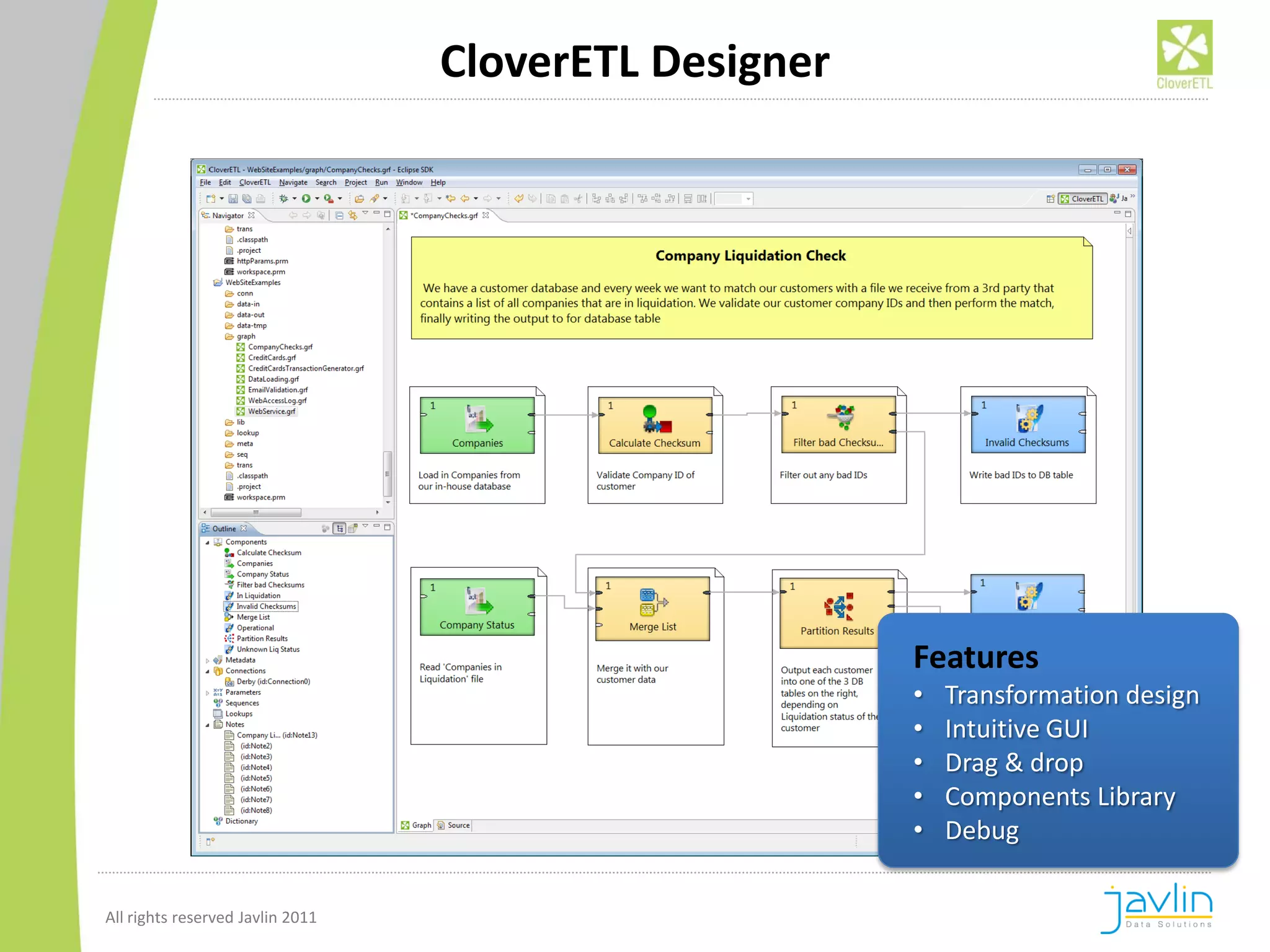
Task: Select the CompanyChecks.grf editor tab
Action: (445, 216)
